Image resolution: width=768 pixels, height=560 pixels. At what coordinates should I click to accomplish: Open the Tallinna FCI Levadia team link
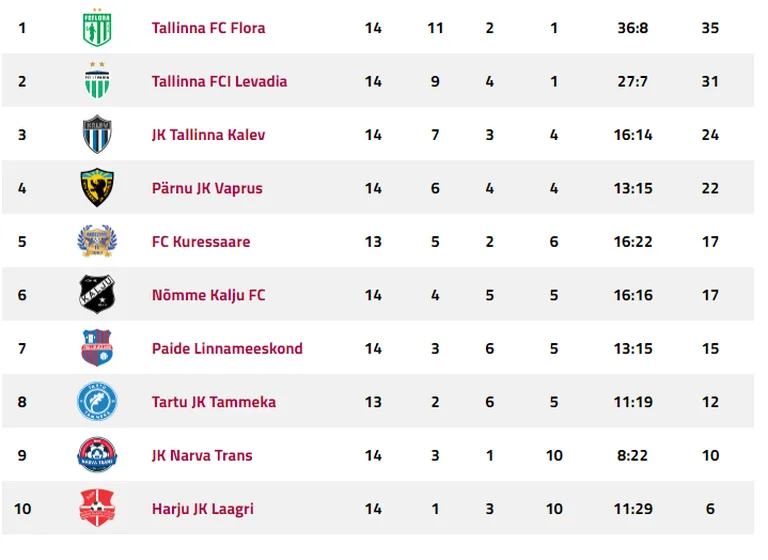pos(219,81)
